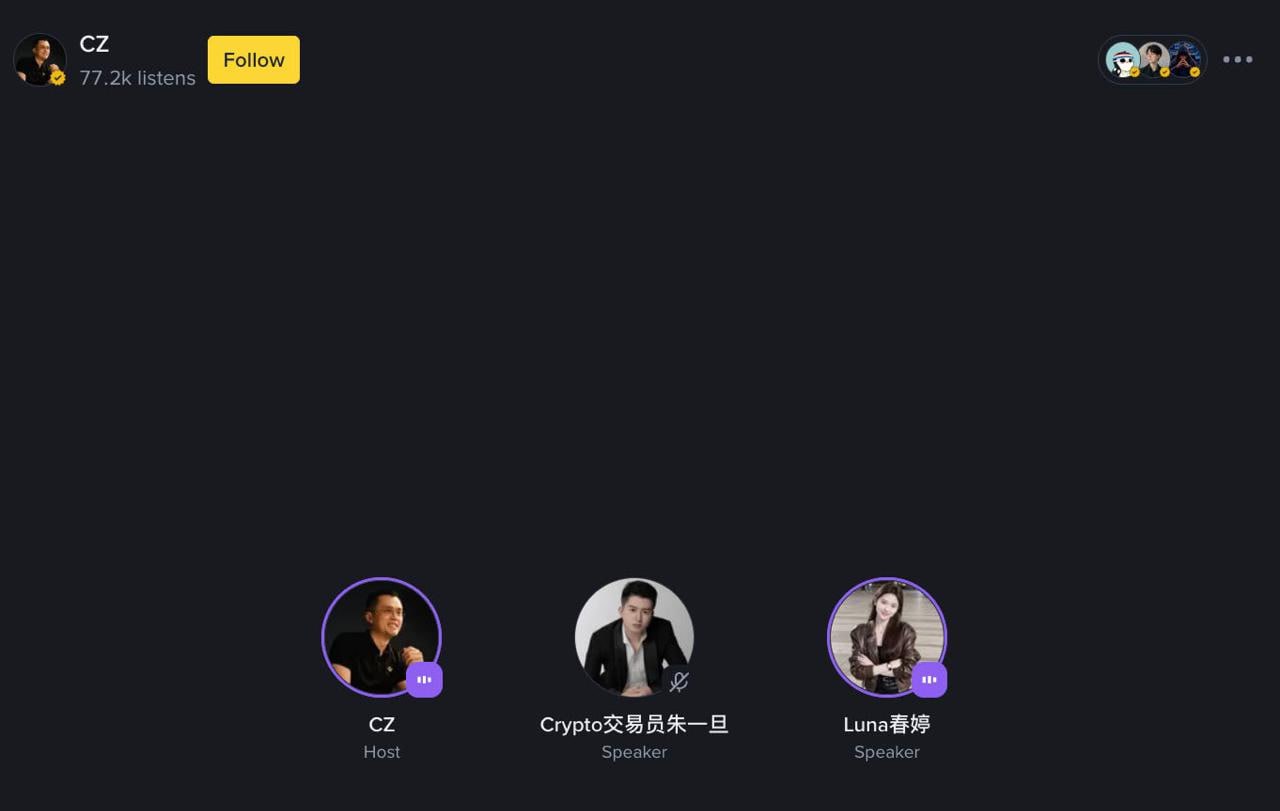Click the Luna春婷 name label
Screen dimensions: 1280x811
coord(887,724)
